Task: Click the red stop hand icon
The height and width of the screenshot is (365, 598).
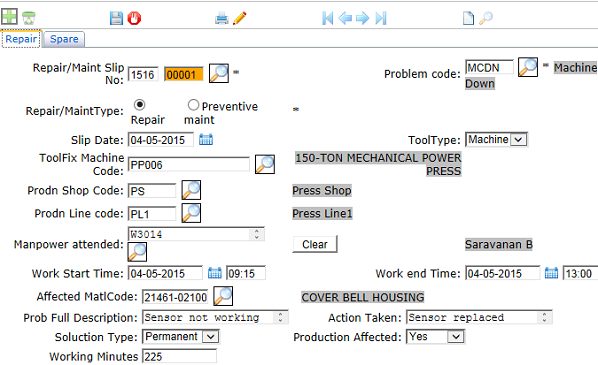Action: coord(134,18)
